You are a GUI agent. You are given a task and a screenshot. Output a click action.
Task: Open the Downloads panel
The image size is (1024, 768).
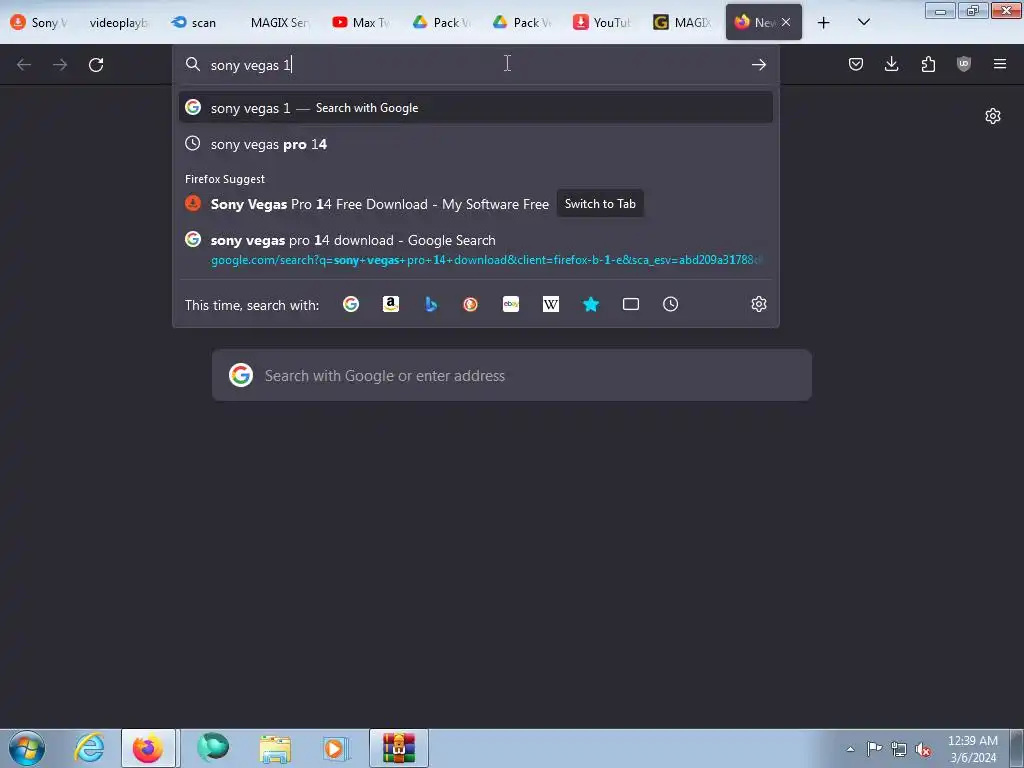pos(891,64)
